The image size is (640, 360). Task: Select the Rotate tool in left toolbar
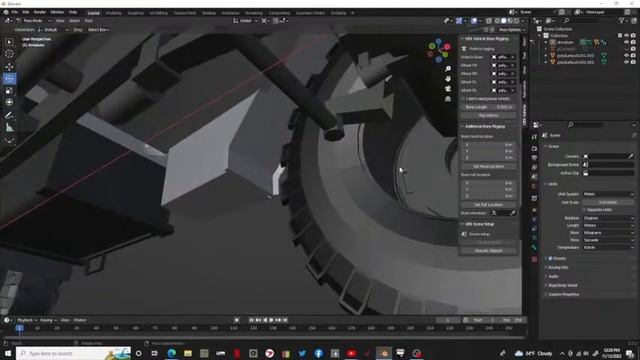pyautogui.click(x=9, y=78)
